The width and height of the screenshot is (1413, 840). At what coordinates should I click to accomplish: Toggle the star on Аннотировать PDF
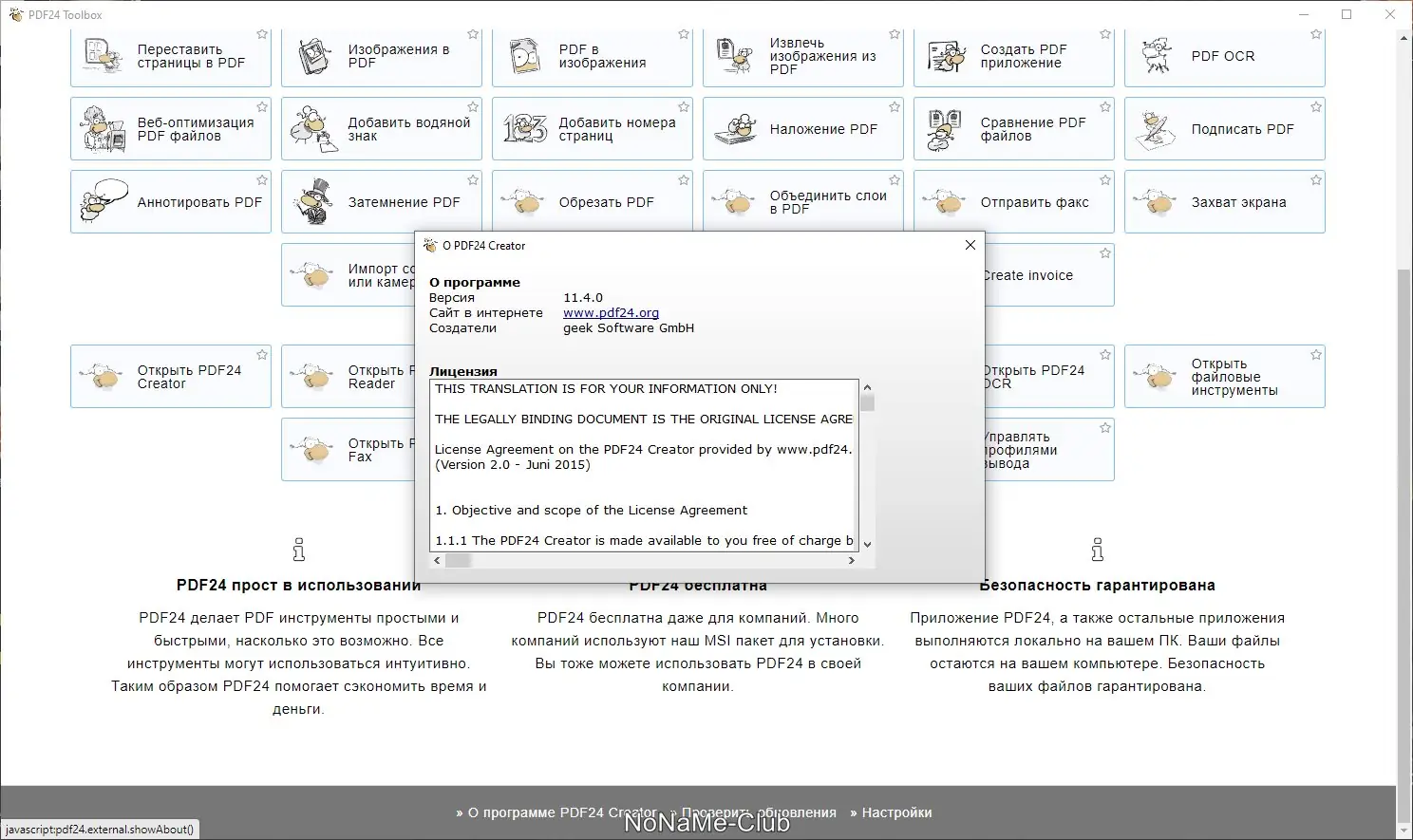click(x=262, y=180)
